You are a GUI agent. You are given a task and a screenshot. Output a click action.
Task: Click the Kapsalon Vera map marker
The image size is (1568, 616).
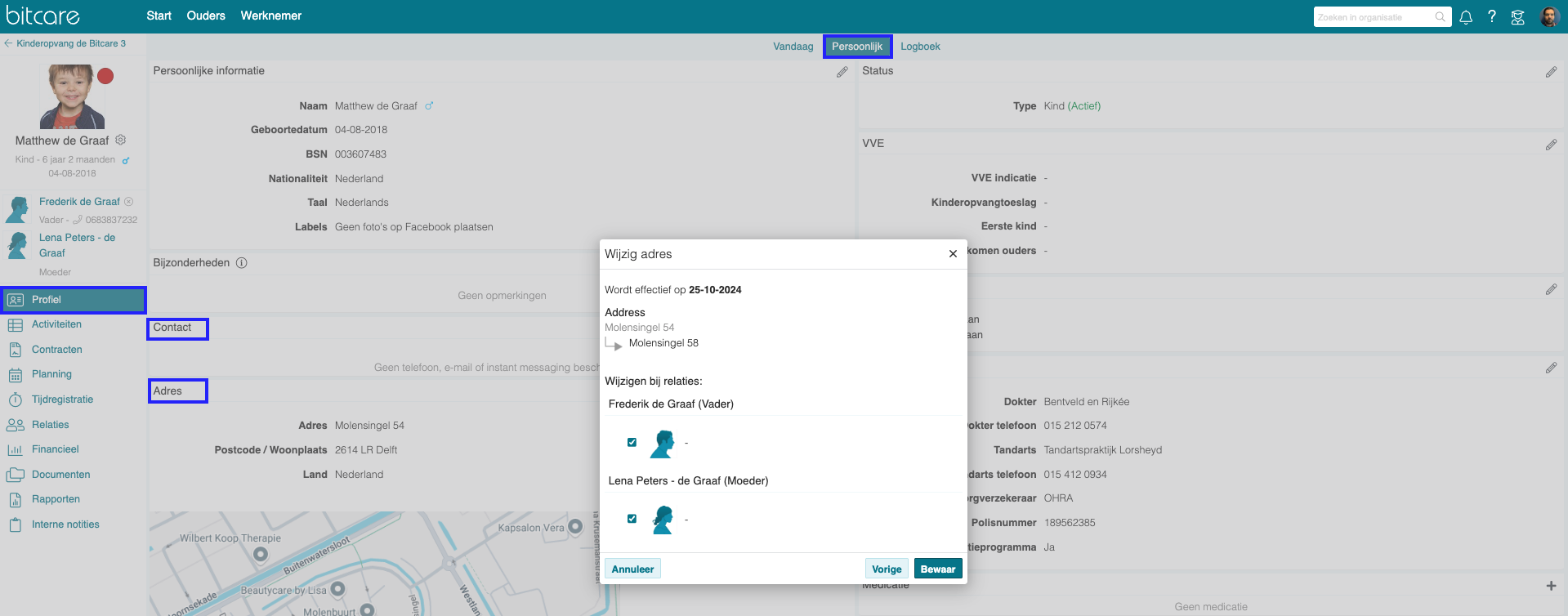(x=575, y=526)
